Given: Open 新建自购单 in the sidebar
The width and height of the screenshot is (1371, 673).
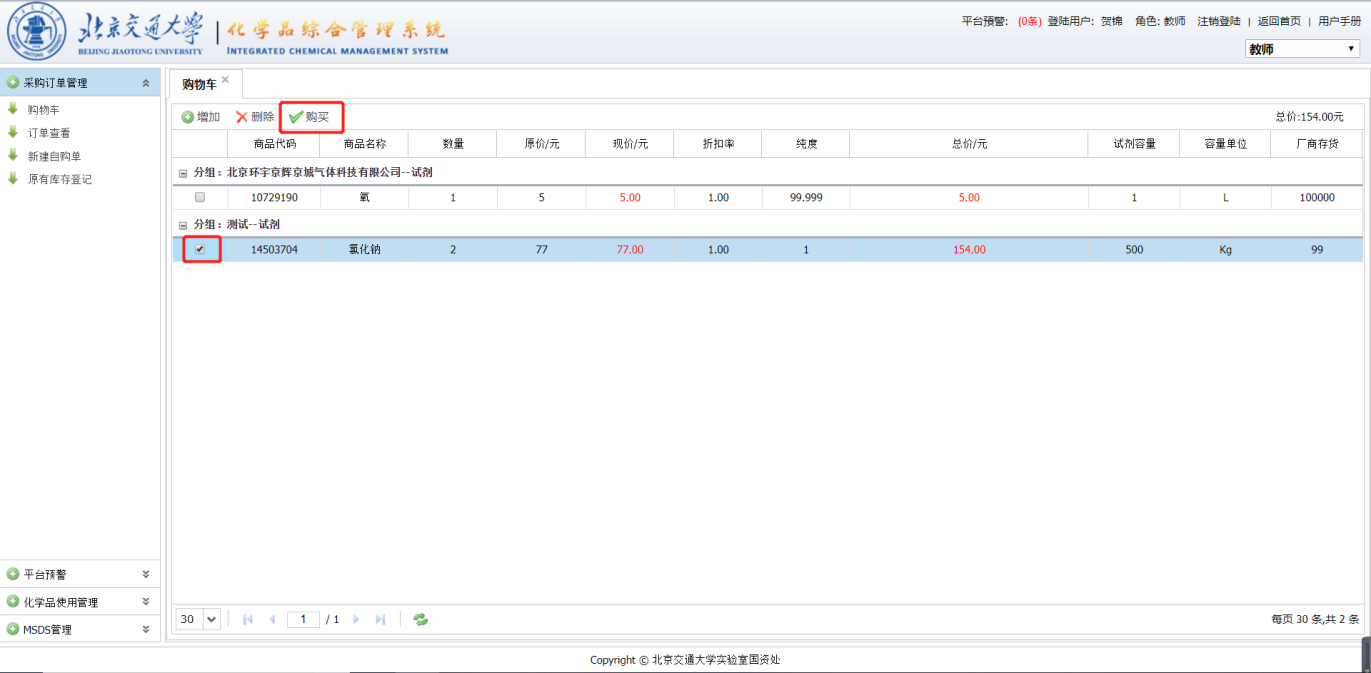Looking at the screenshot, I should [x=54, y=156].
